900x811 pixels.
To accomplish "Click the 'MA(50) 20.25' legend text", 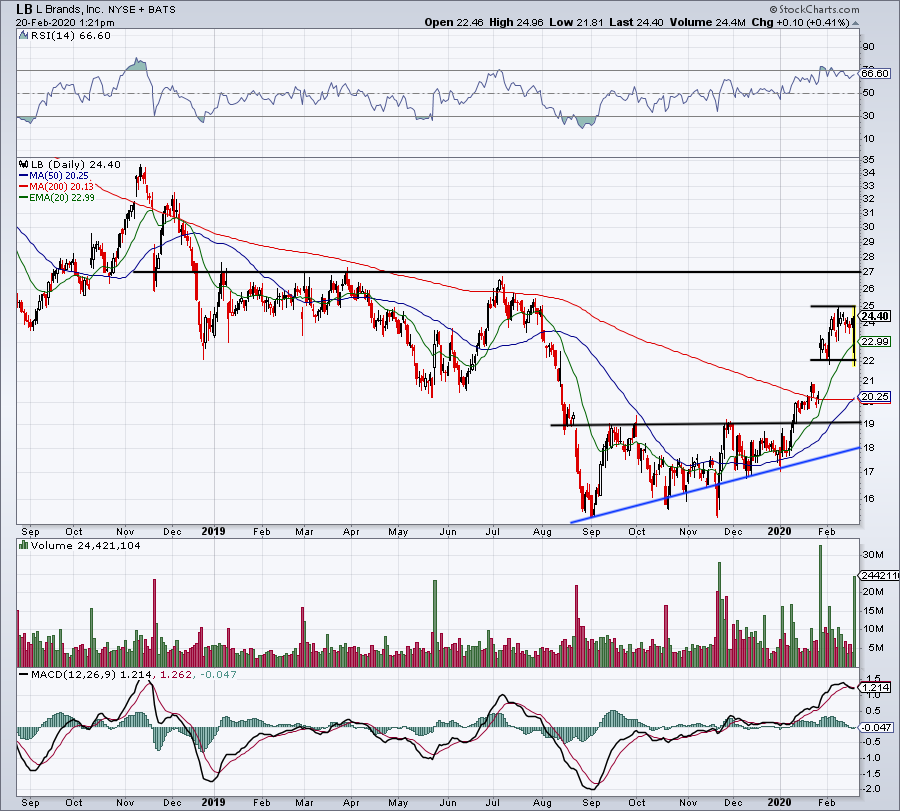I will tap(59, 176).
